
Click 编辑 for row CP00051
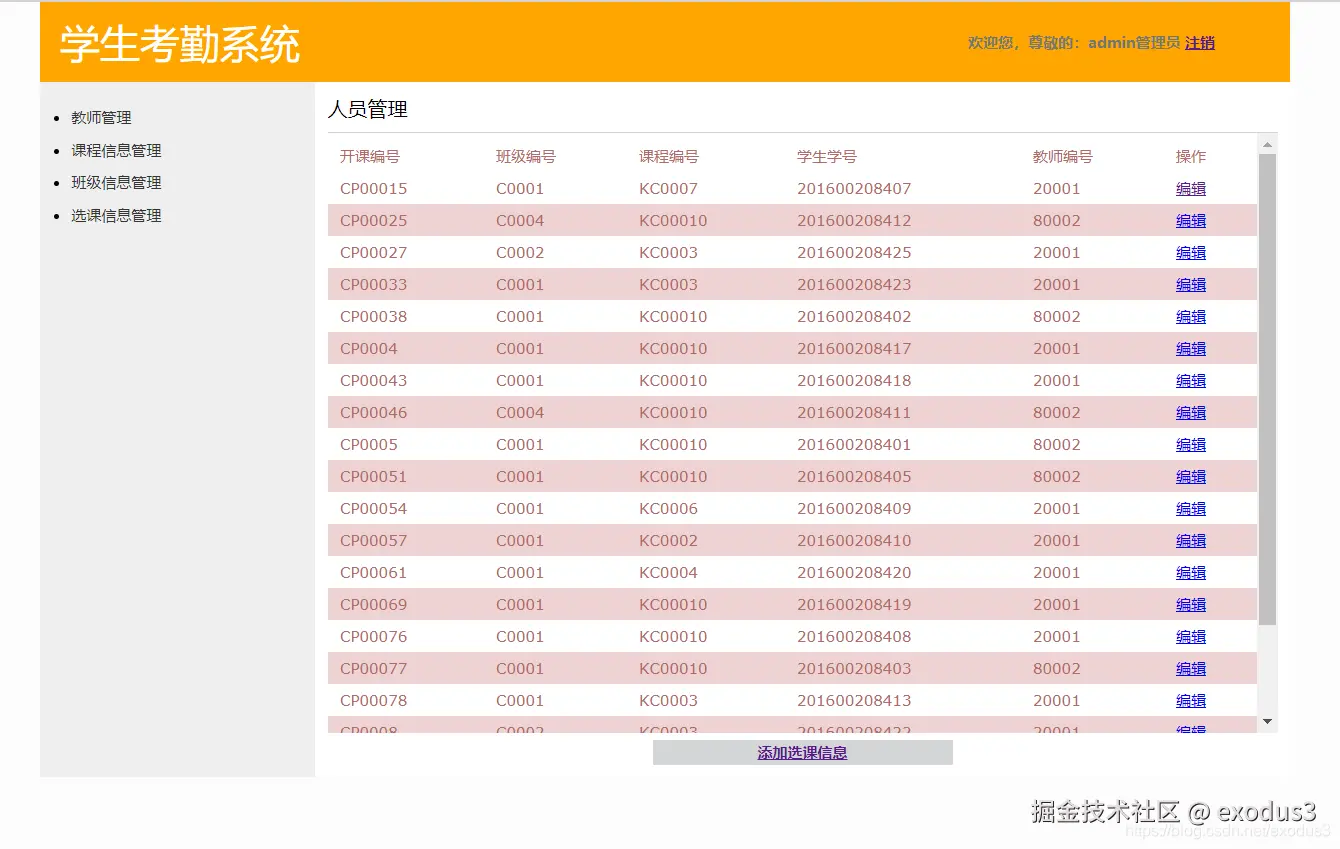click(1191, 477)
